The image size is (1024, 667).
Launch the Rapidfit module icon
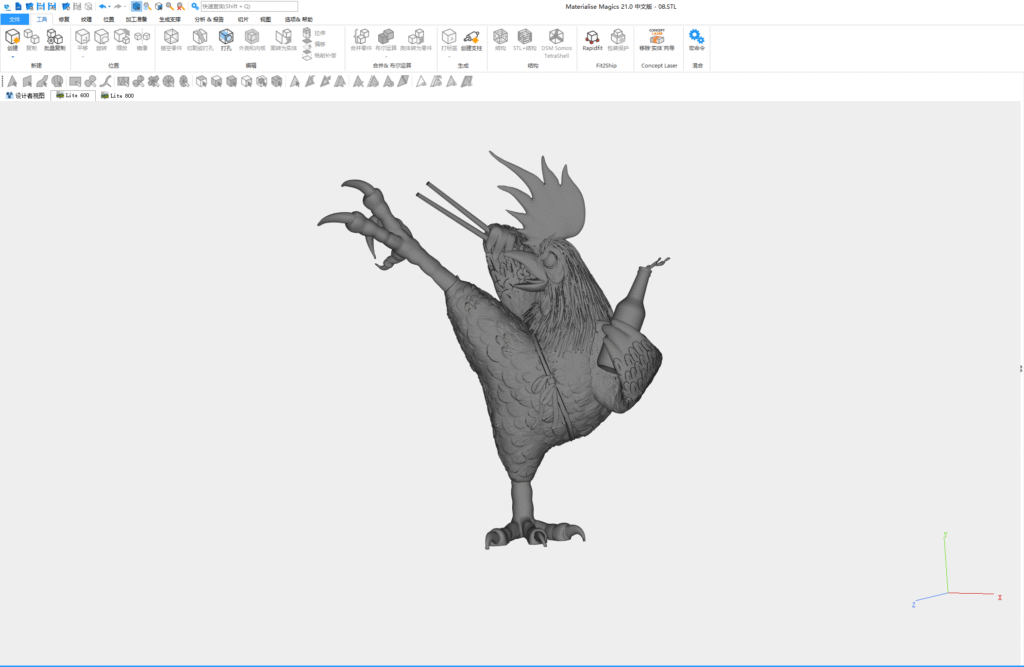click(592, 38)
